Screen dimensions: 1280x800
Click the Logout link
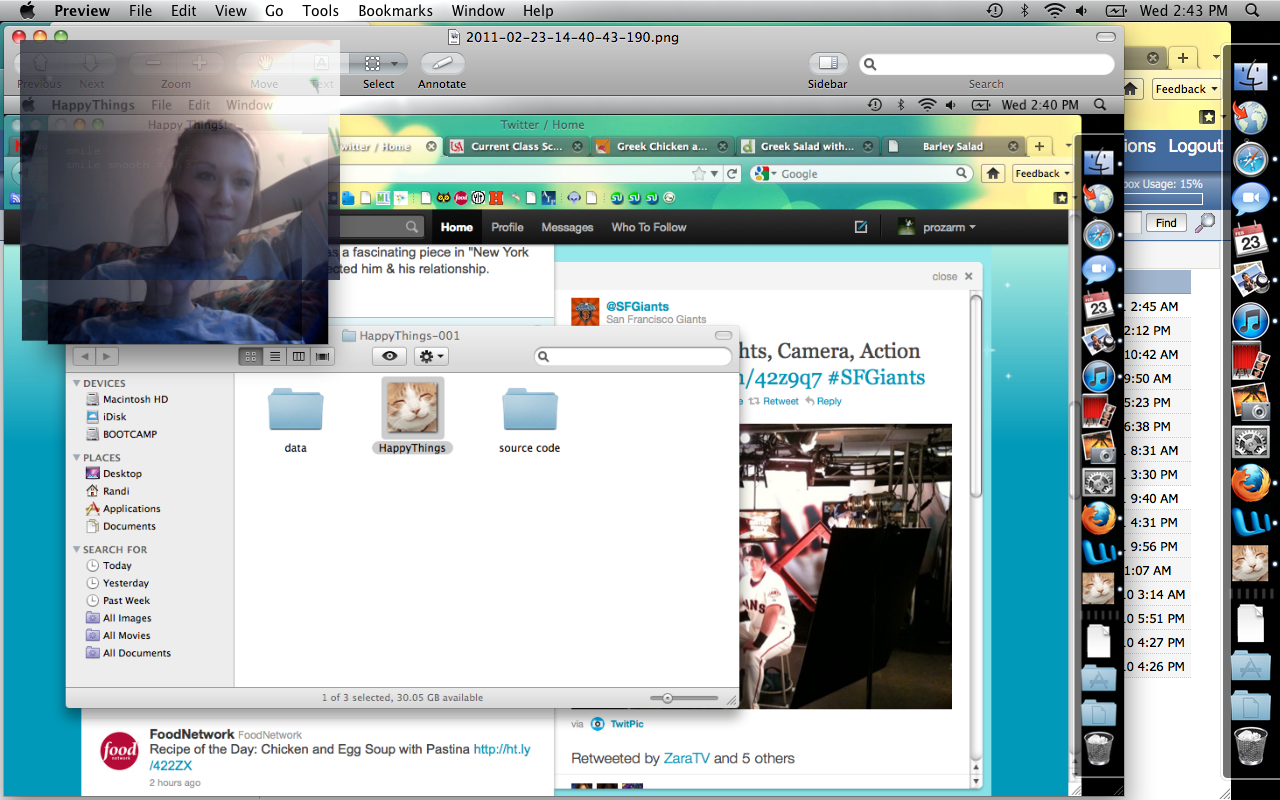point(1194,146)
